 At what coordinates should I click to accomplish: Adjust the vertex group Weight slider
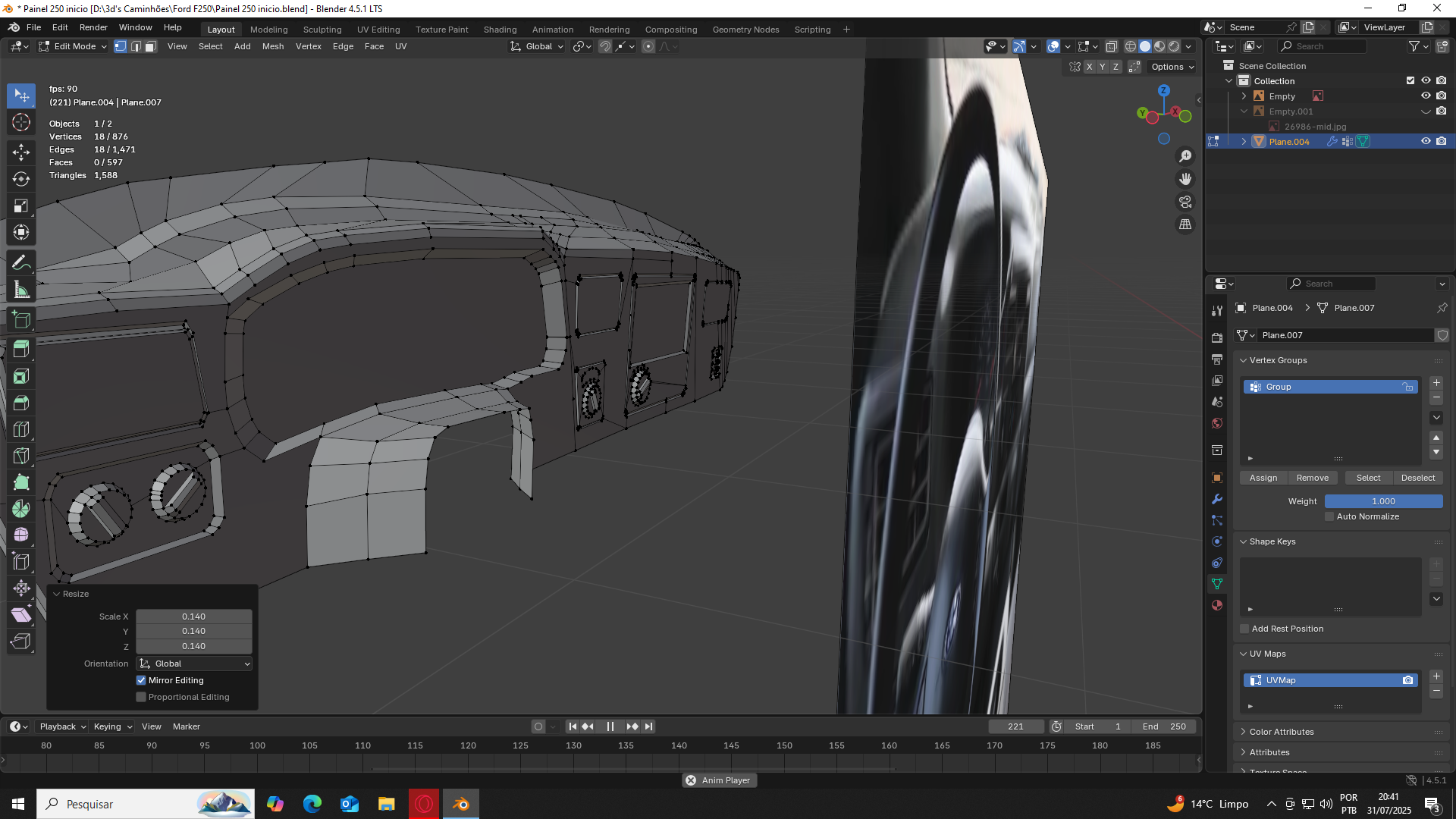tap(1382, 501)
